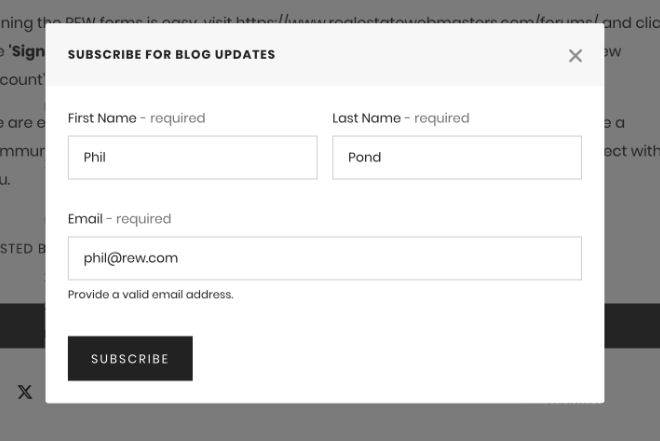The height and width of the screenshot is (441, 660).
Task: Click the First Name field containing Phil
Action: click(192, 158)
